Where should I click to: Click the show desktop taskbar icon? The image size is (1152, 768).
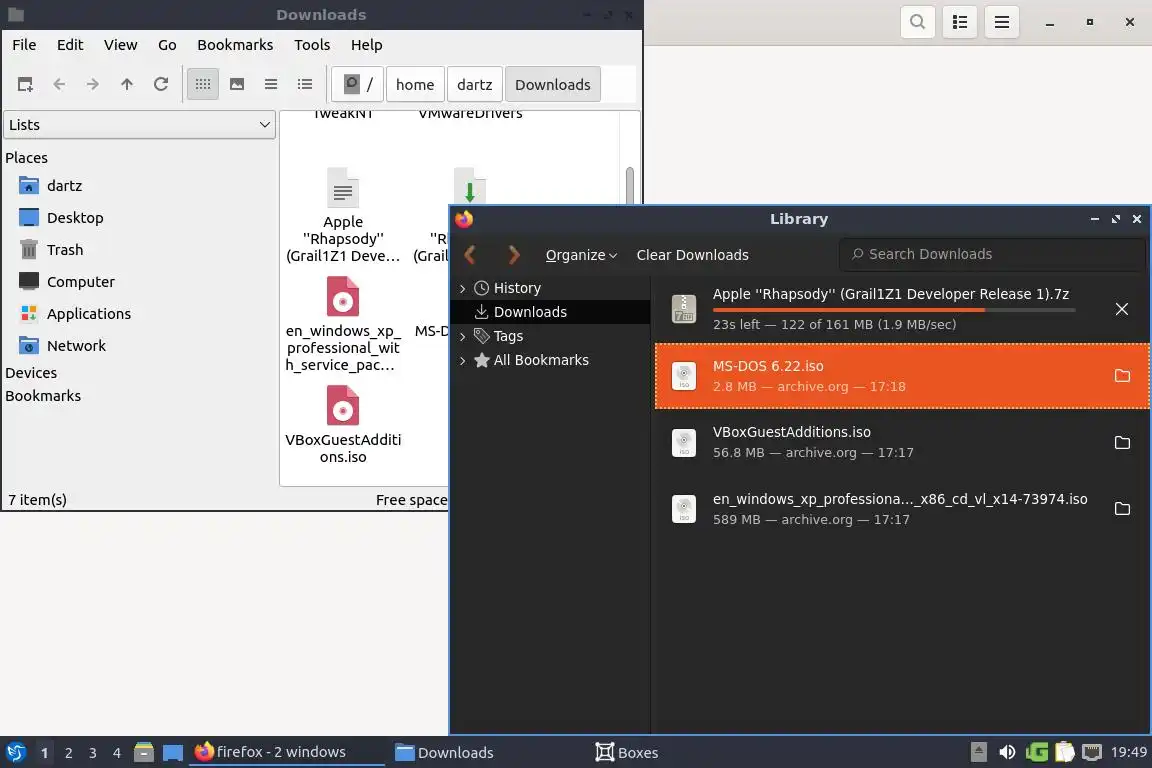click(173, 753)
